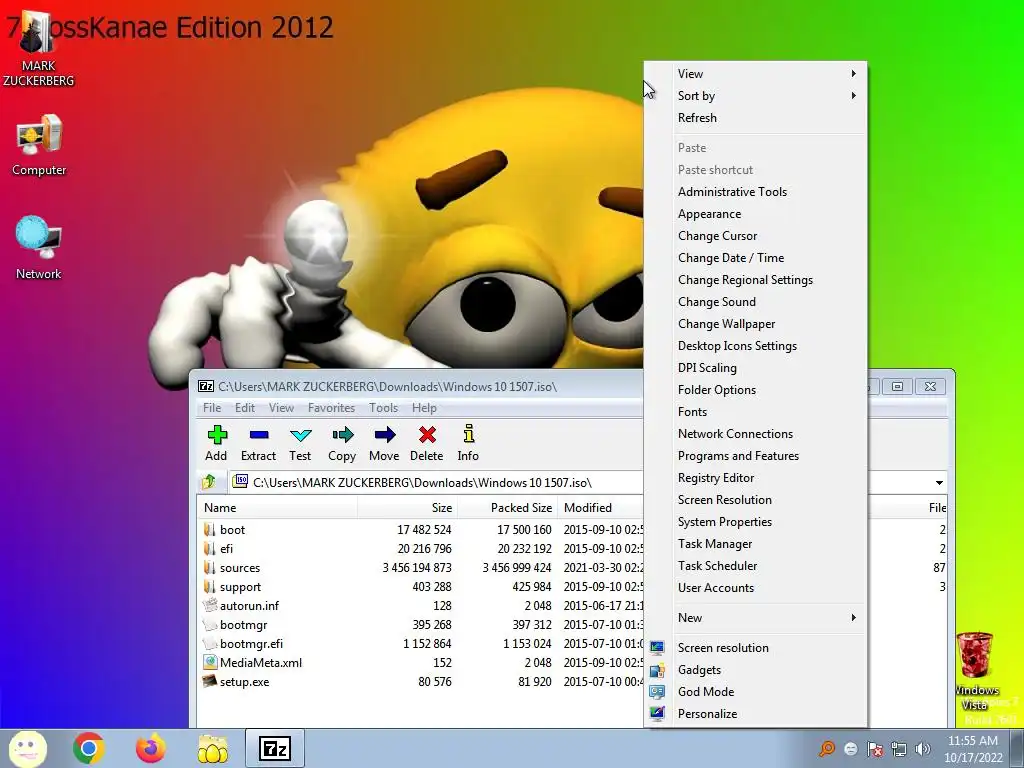Select the setup.exe file icon
This screenshot has width=1024, height=768.
(x=210, y=681)
